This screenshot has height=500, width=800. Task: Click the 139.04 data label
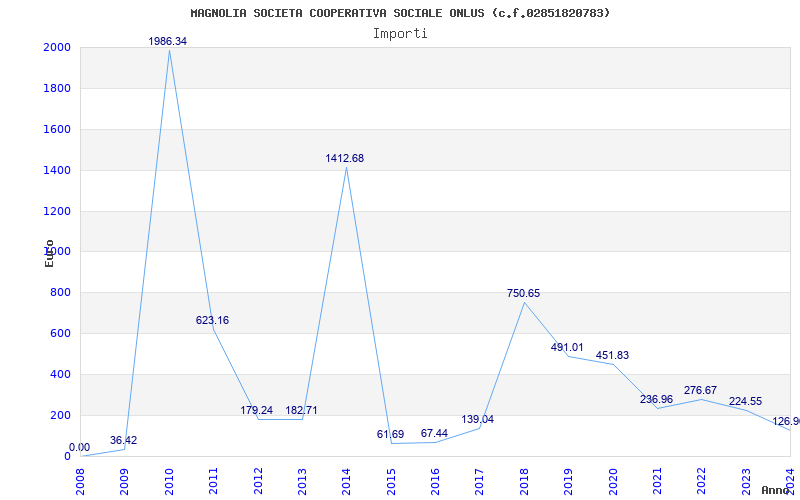click(478, 419)
